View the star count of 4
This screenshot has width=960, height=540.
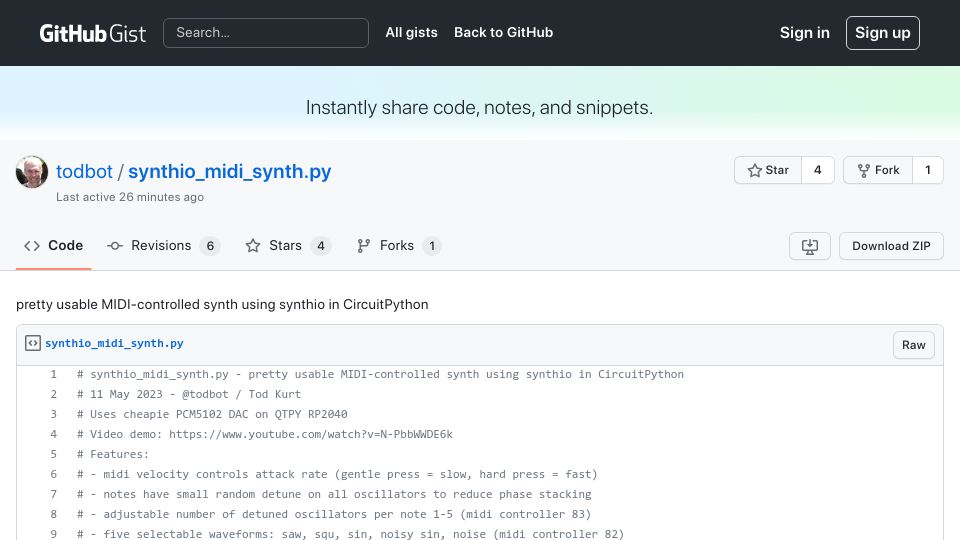(817, 170)
